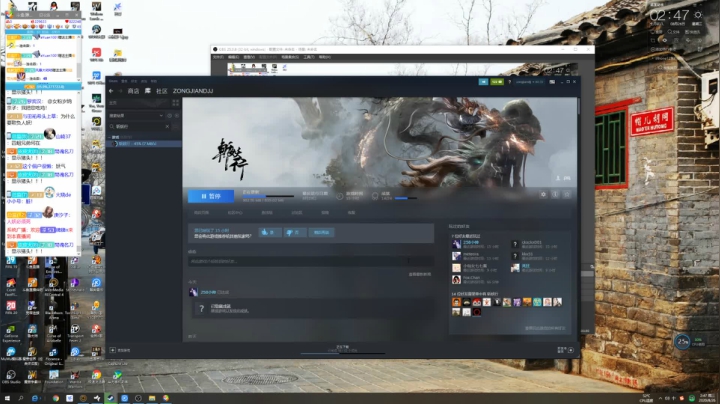Click the achievements progress bar
This screenshot has width=720, height=404.
point(406,198)
